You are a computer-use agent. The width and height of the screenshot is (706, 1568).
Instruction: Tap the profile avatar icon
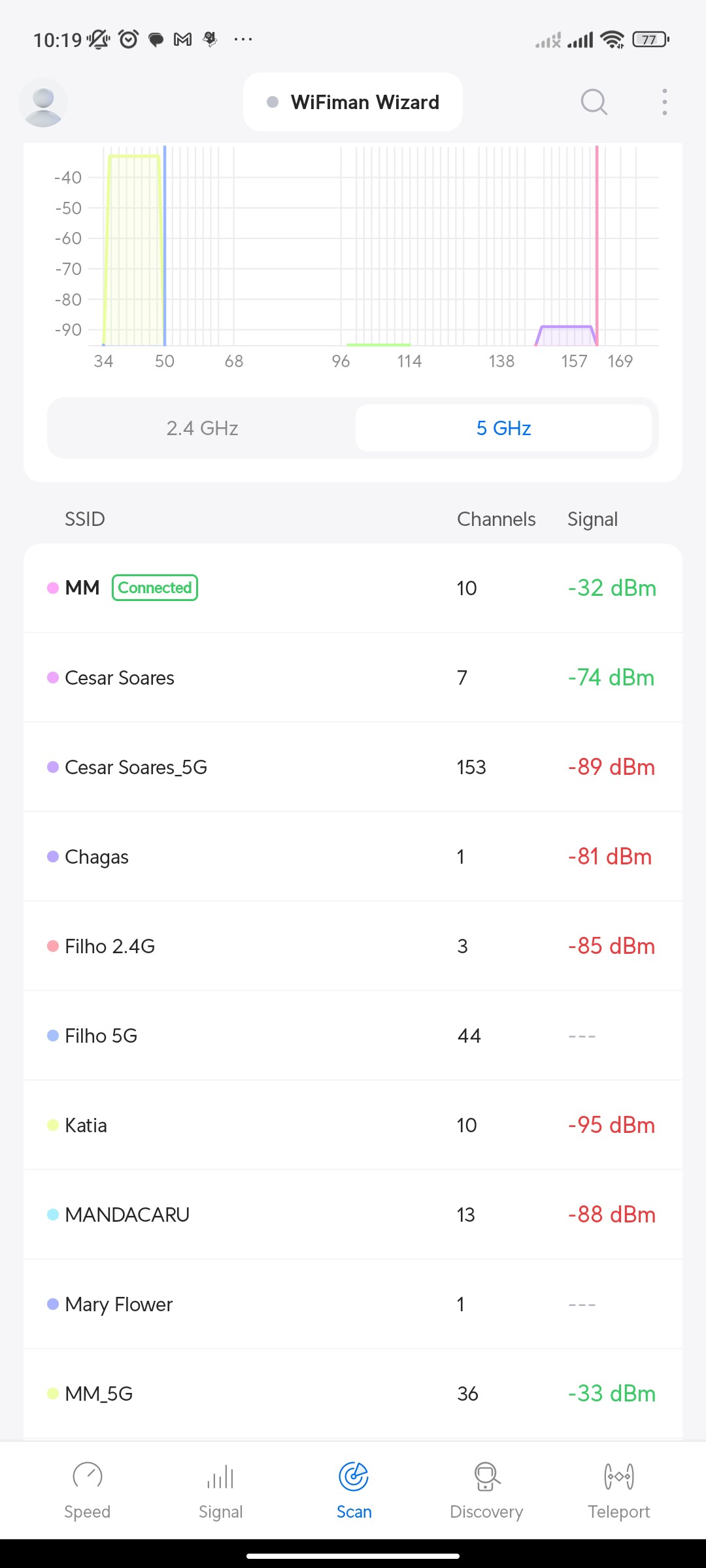[x=43, y=103]
